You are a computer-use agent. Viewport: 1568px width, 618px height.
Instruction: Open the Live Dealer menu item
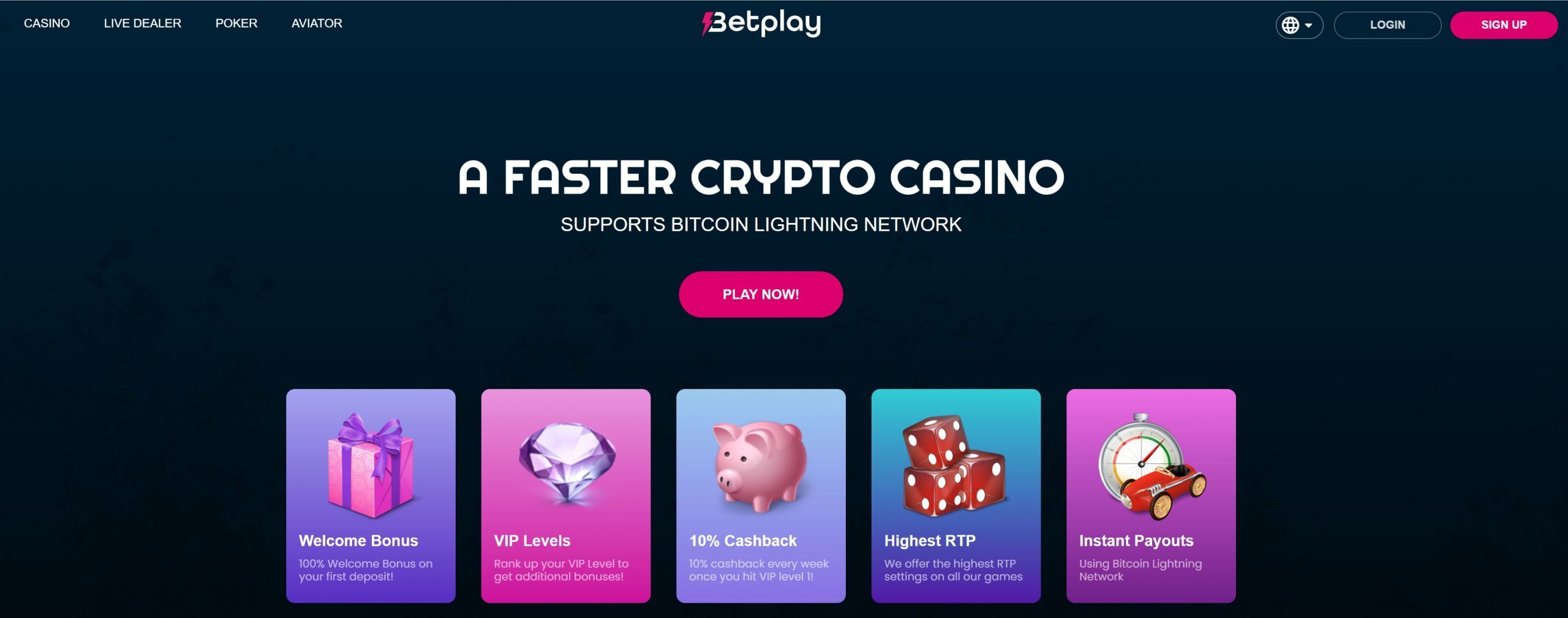143,23
